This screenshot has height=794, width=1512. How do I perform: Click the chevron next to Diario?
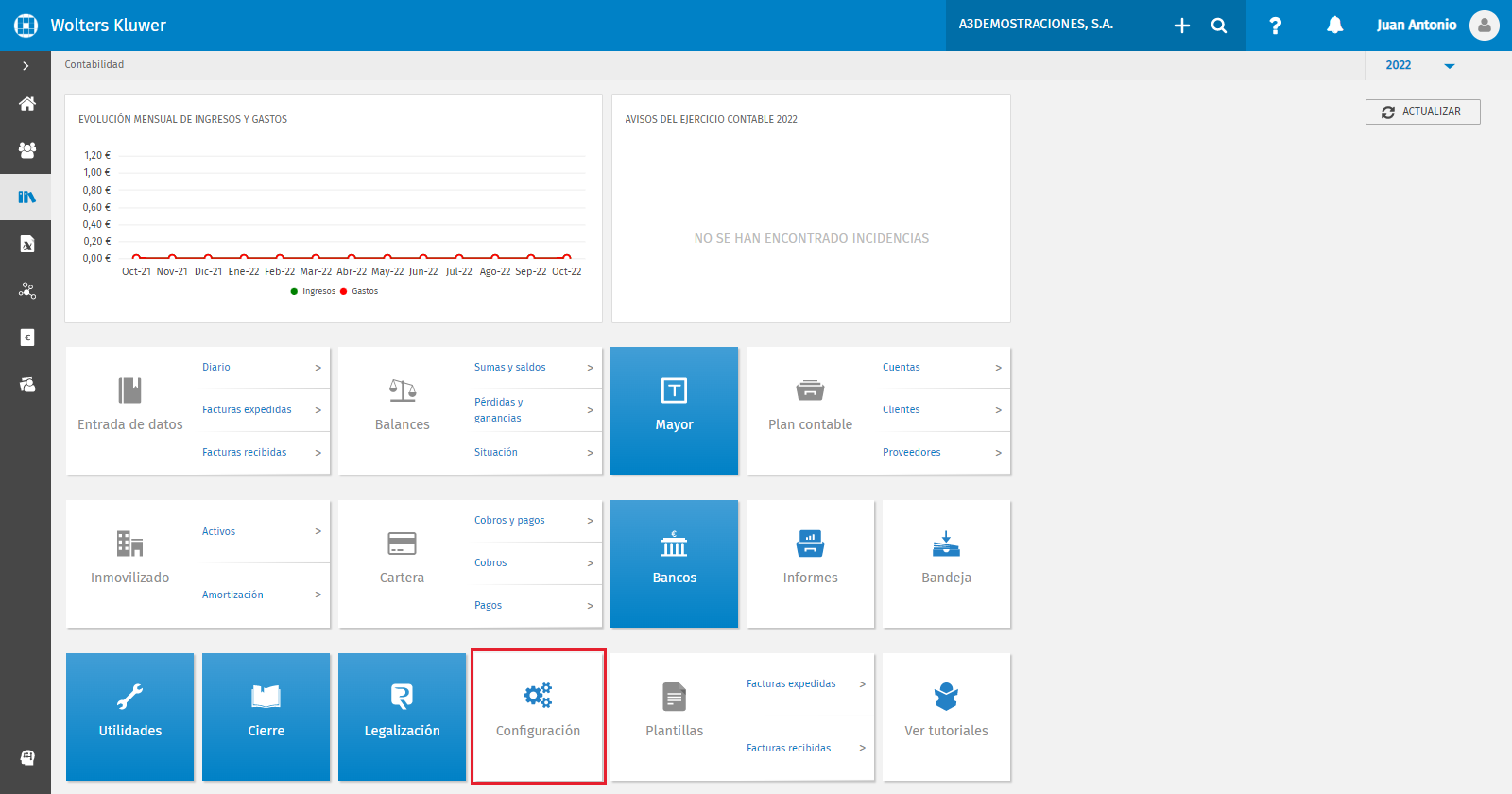318,368
